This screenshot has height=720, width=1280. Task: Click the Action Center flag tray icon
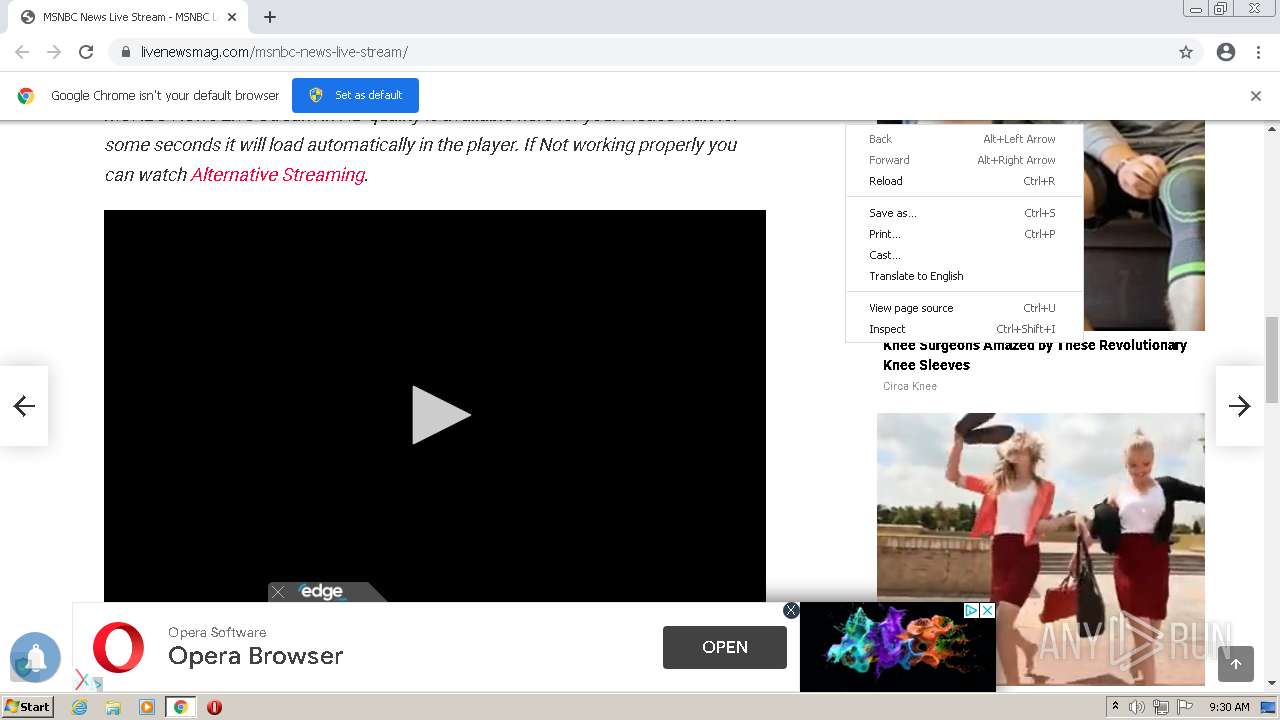1185,707
